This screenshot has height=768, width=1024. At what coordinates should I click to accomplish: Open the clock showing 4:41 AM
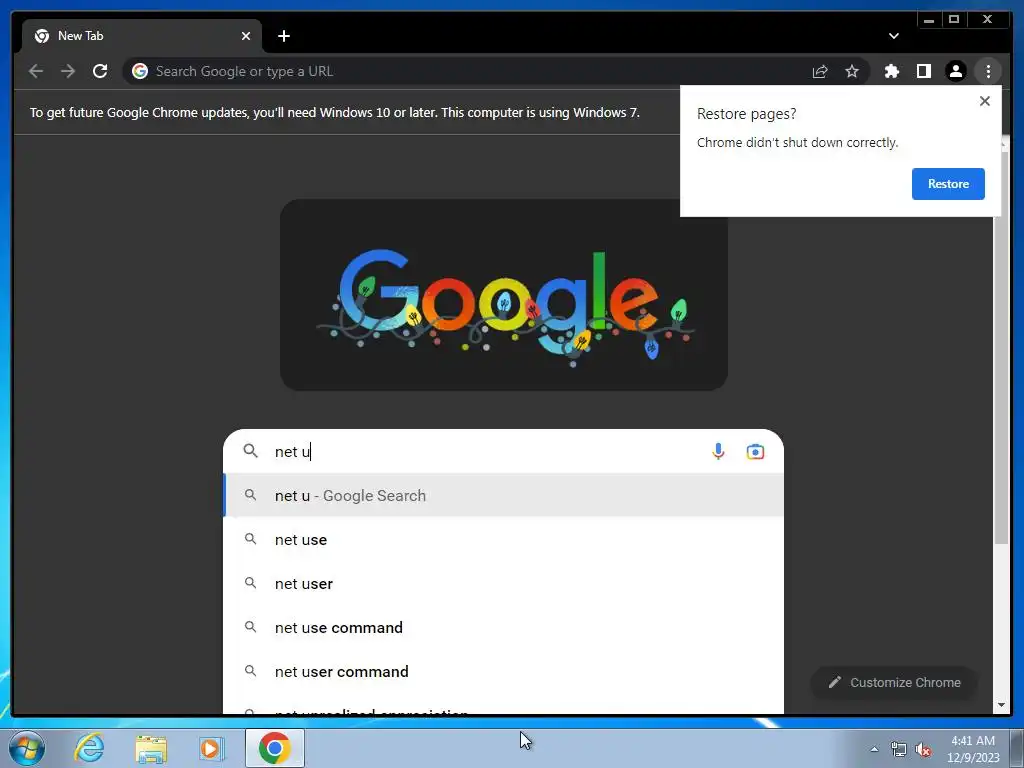click(x=973, y=749)
